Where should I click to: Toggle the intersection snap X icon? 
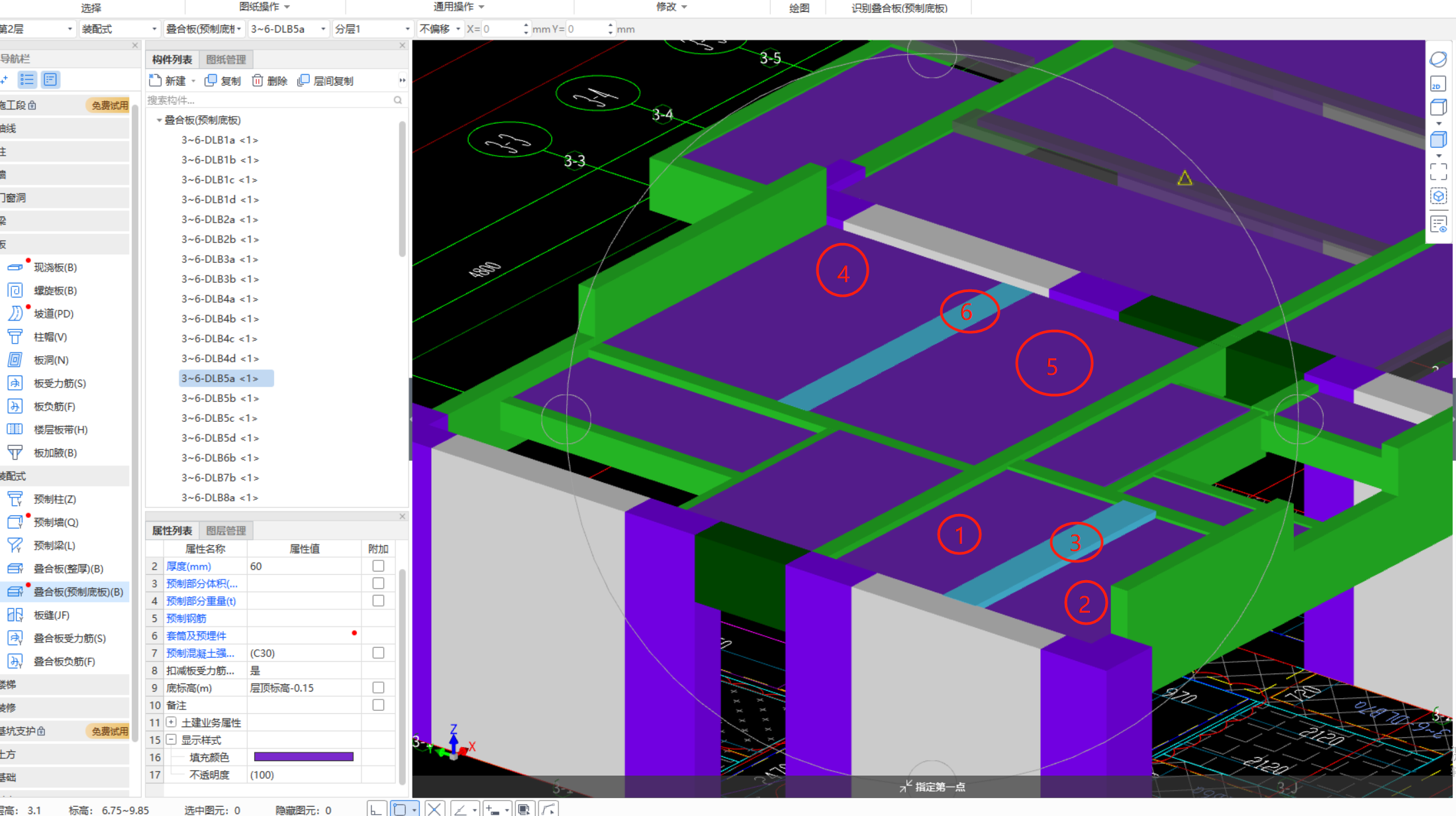click(434, 809)
